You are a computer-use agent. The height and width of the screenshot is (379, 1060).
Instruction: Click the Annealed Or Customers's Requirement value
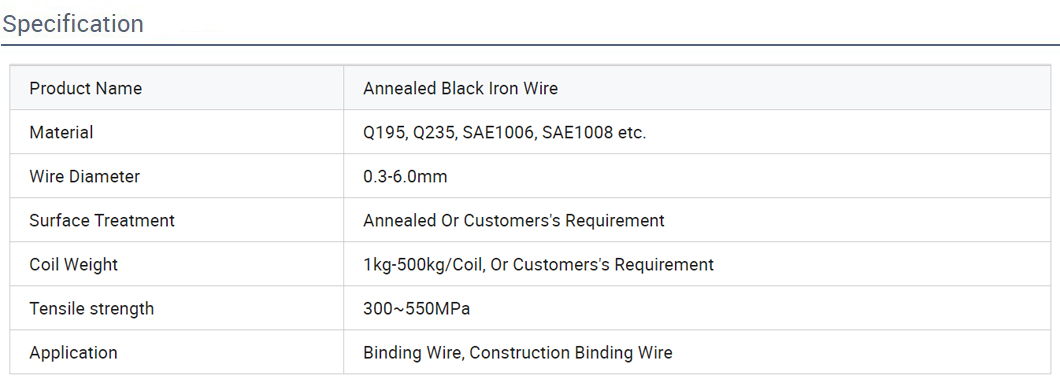[514, 221]
